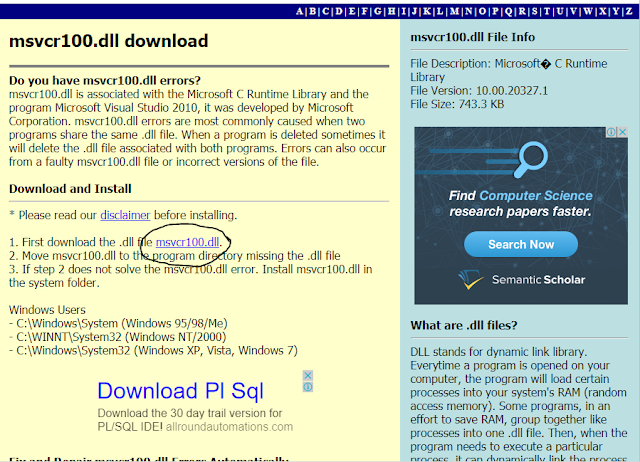Go to letter P in alphabet index
This screenshot has height=462, width=640.
[495, 11]
